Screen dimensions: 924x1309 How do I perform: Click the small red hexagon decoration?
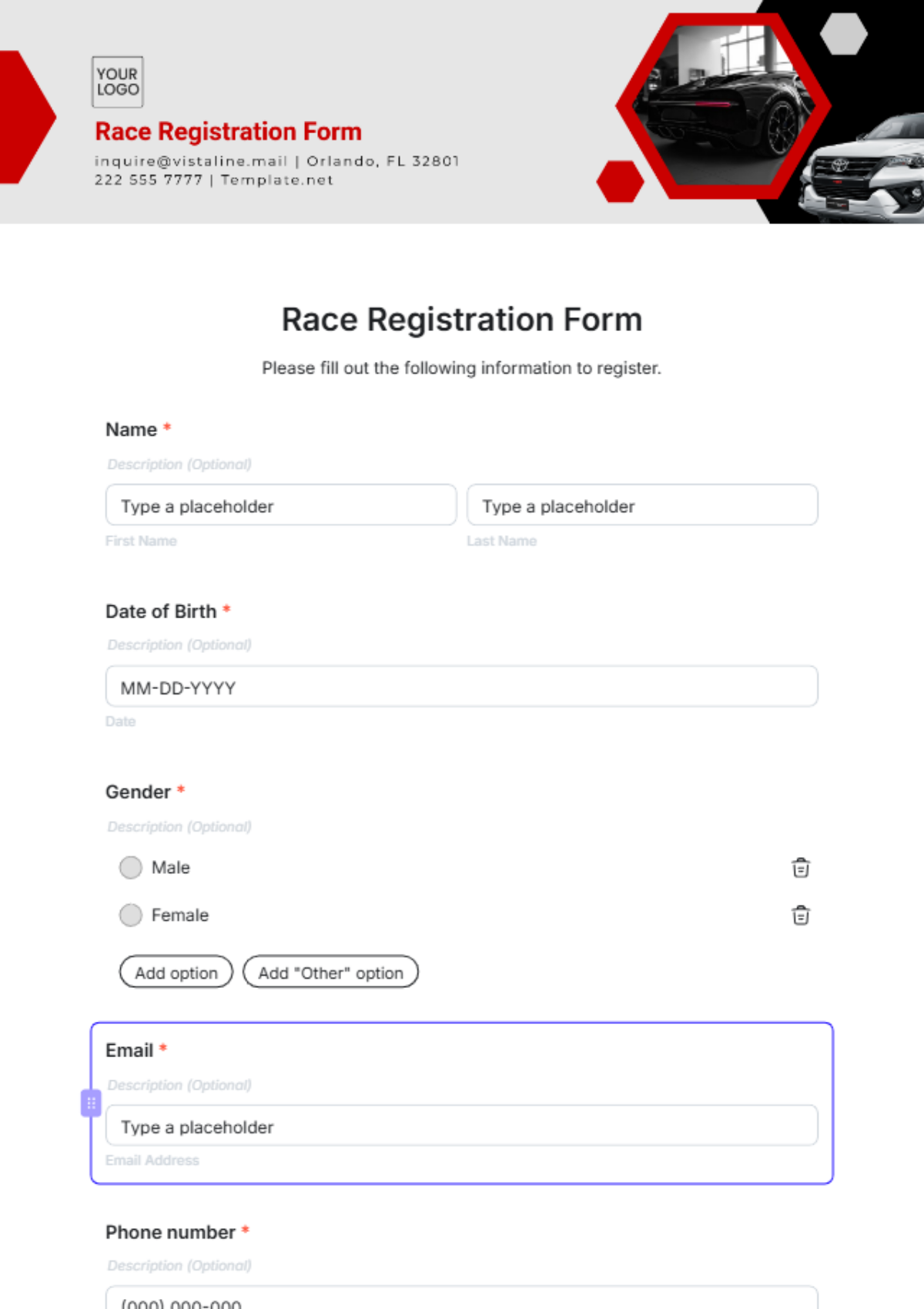click(618, 181)
